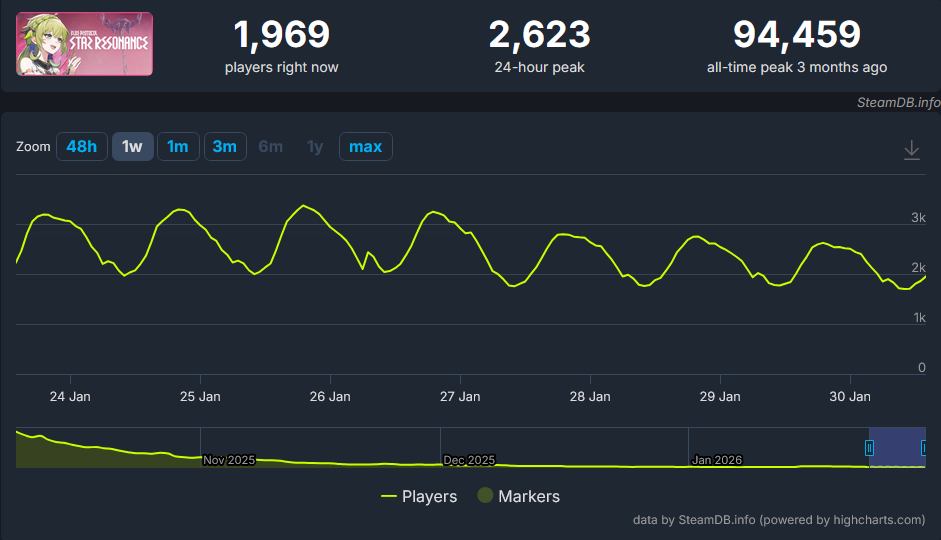Click the highlighted navigator selection window
This screenshot has height=540, width=941.
tap(897, 448)
